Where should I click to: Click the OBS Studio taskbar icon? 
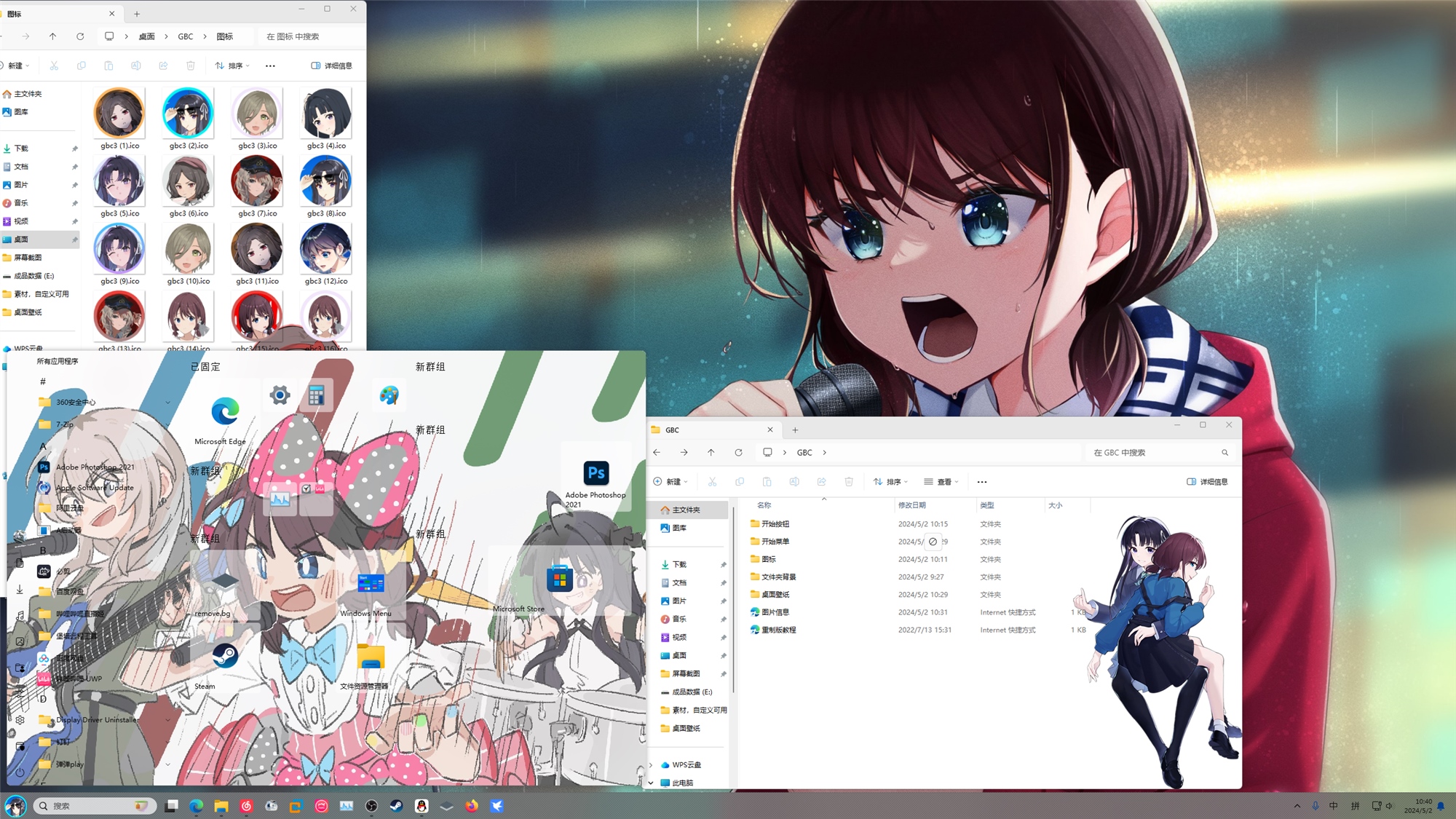tap(371, 806)
